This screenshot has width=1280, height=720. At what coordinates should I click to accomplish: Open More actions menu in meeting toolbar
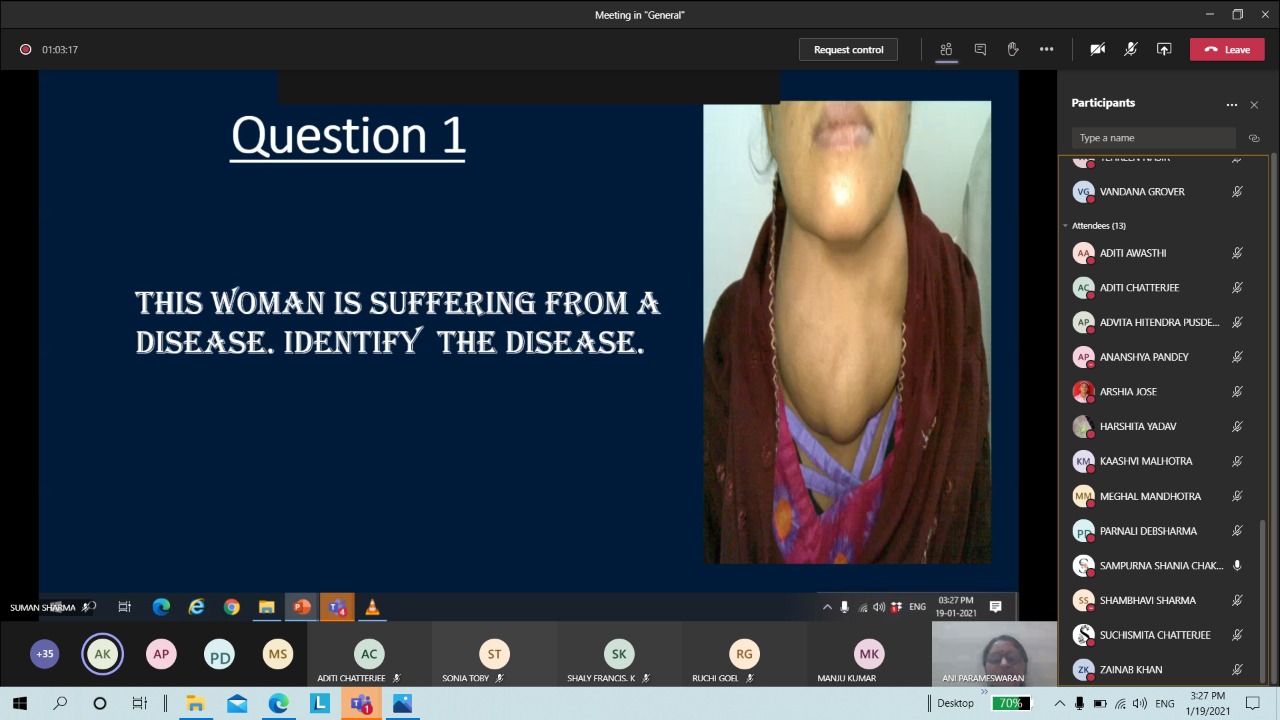tap(1046, 49)
